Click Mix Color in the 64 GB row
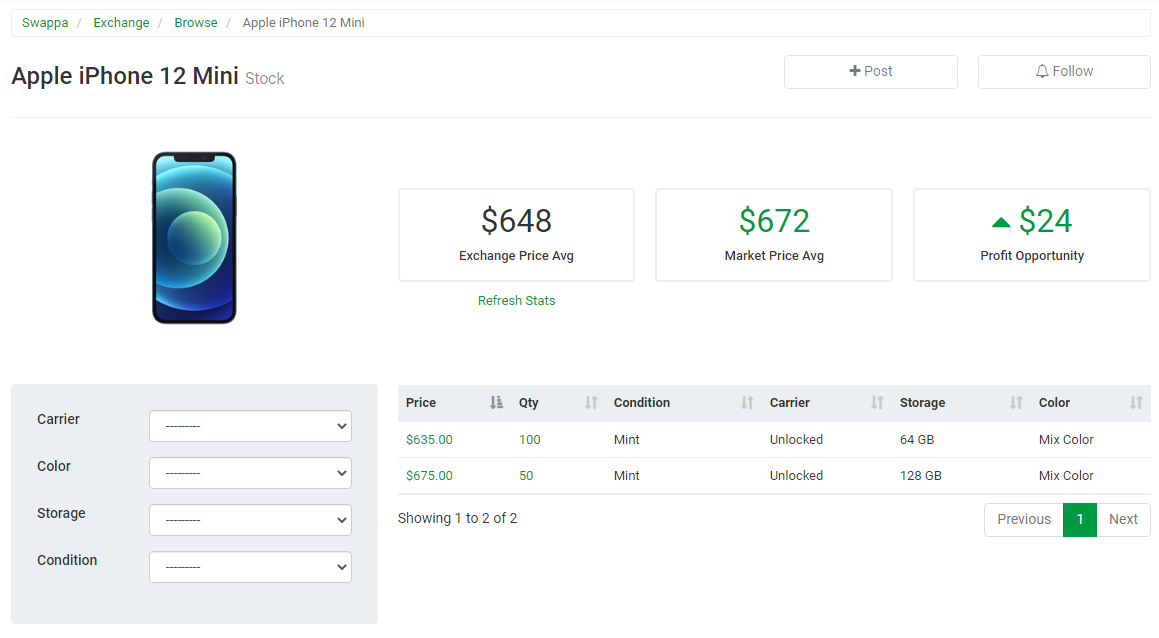1159x638 pixels. click(x=1066, y=440)
